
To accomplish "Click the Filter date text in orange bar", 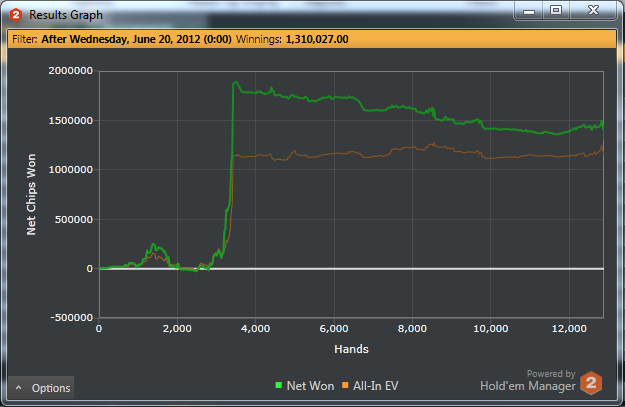I will click(136, 39).
